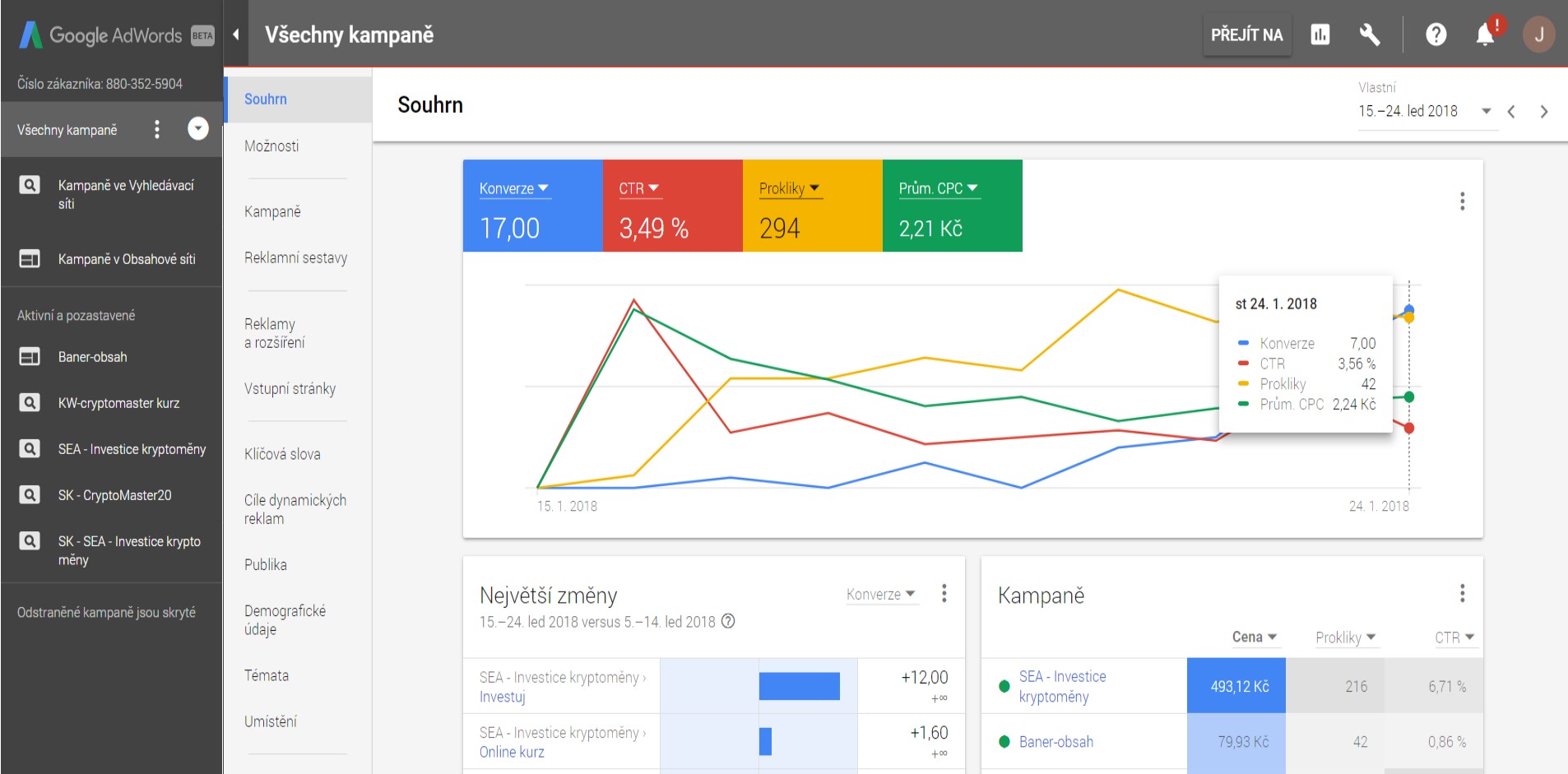
Task: Open Reklamní sestavy
Action: point(295,258)
